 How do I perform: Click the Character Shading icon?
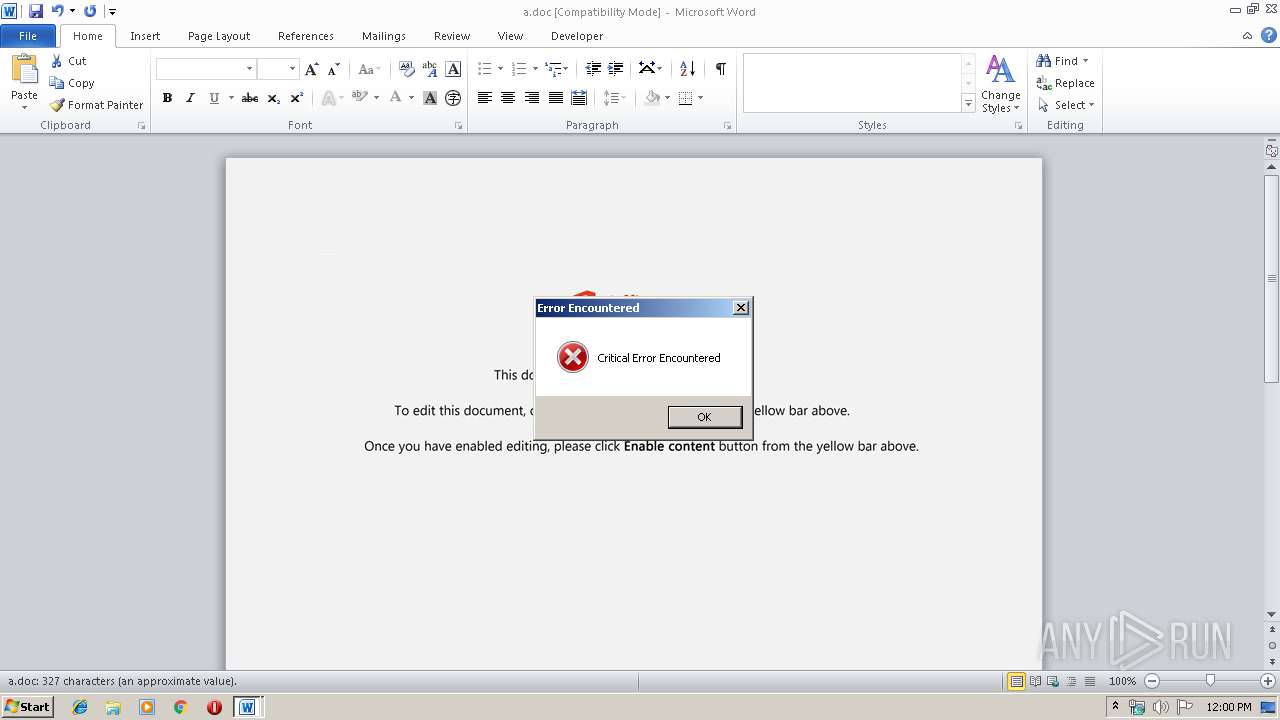(430, 98)
